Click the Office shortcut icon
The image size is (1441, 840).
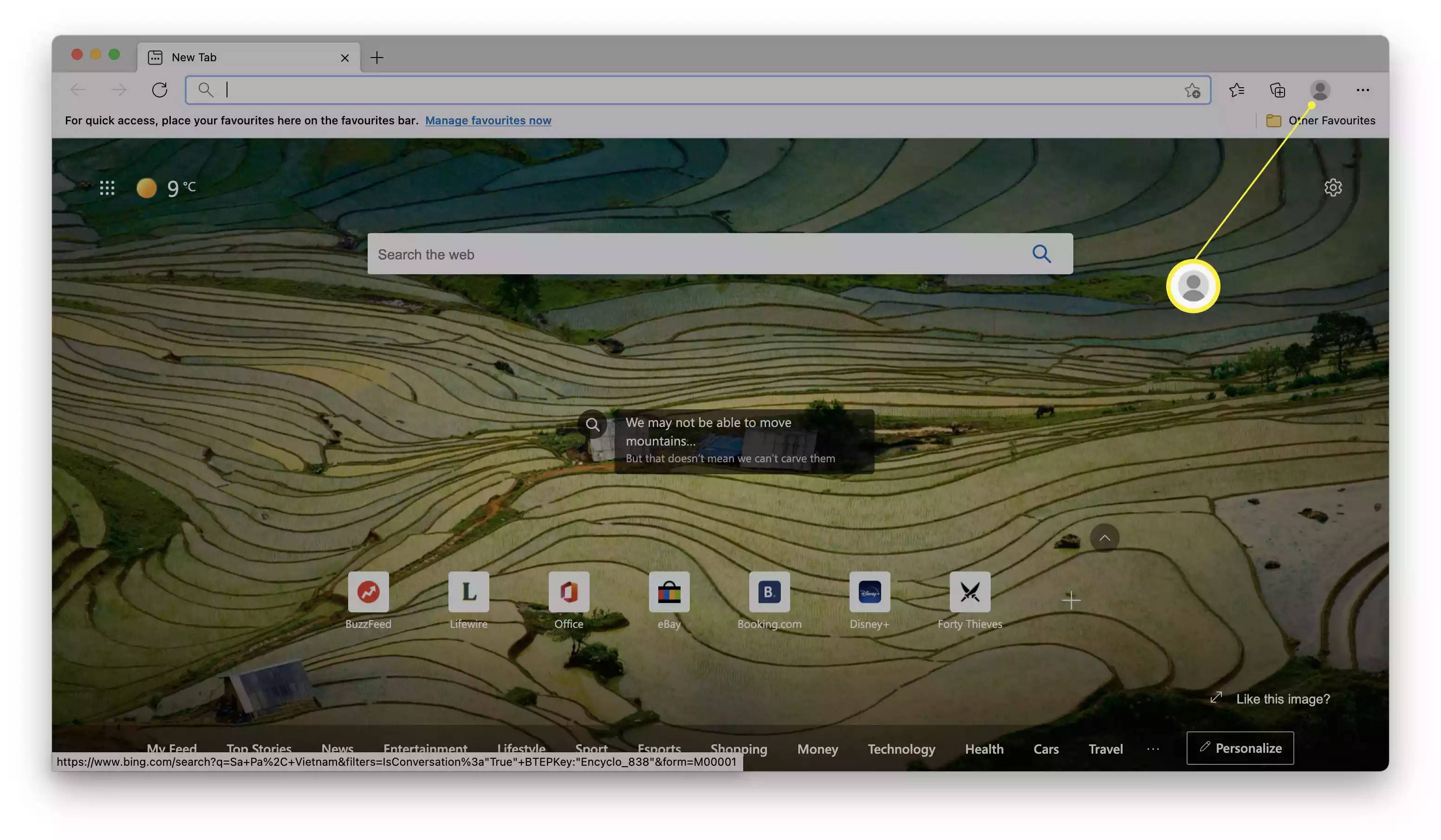[569, 591]
